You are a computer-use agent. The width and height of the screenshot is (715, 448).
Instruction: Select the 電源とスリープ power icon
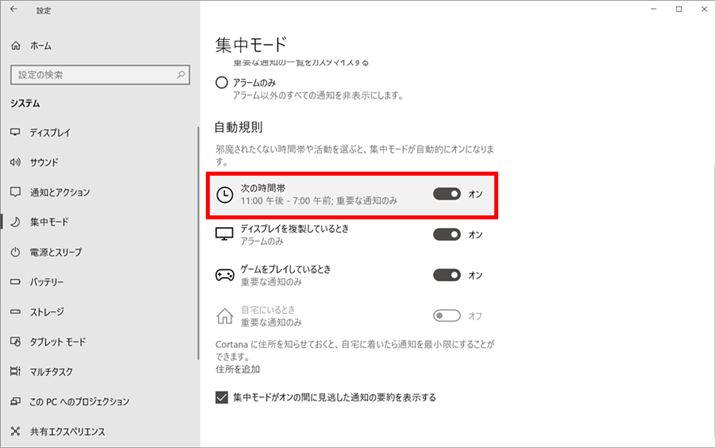point(16,252)
